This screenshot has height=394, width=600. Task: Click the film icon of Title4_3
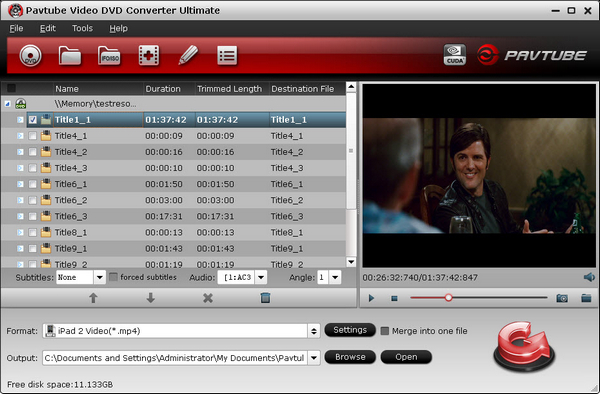coord(46,168)
